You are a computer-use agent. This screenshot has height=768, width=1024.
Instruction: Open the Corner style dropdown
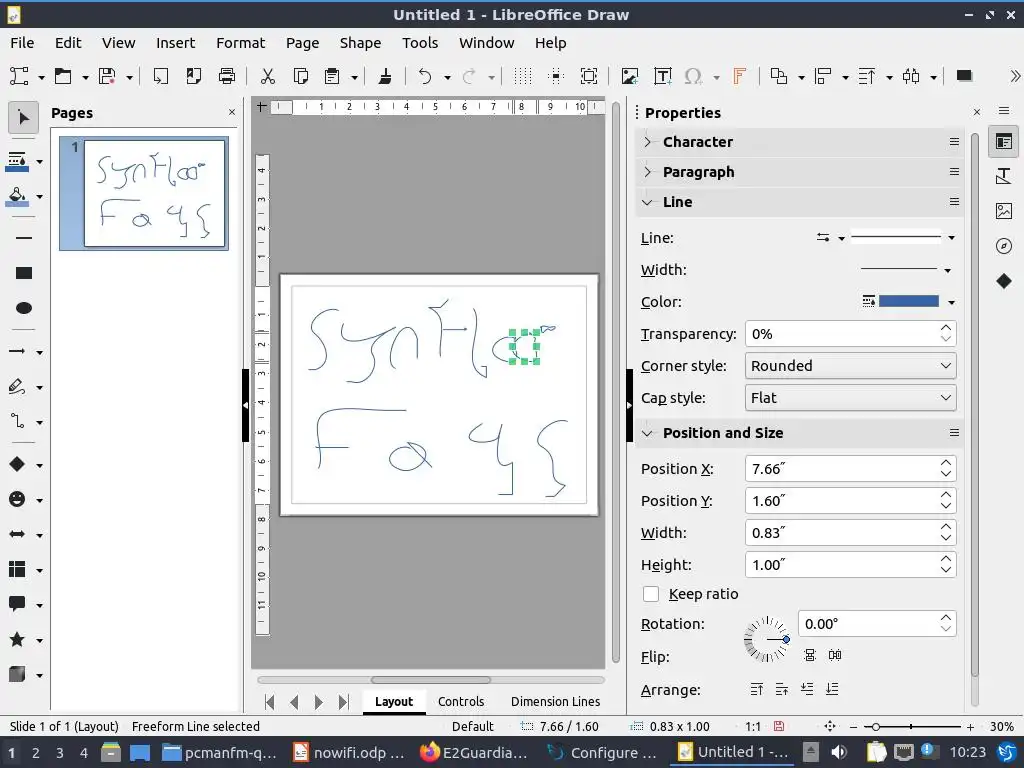(850, 366)
